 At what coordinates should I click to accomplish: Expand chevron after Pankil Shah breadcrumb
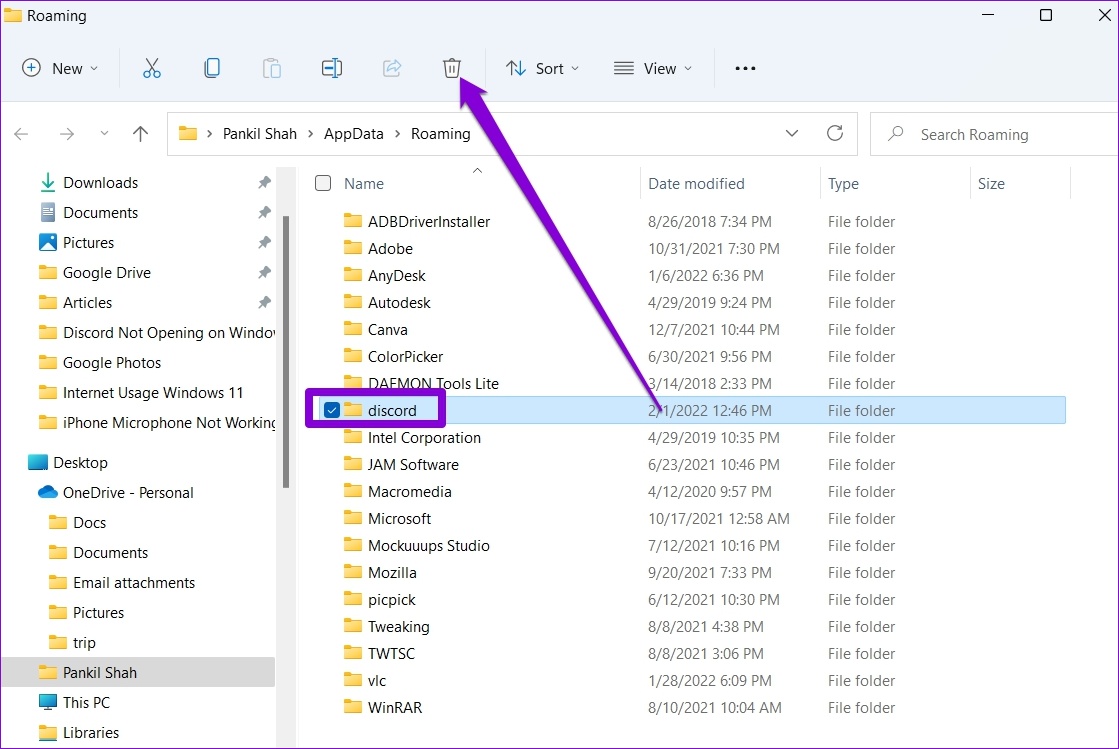pos(310,133)
